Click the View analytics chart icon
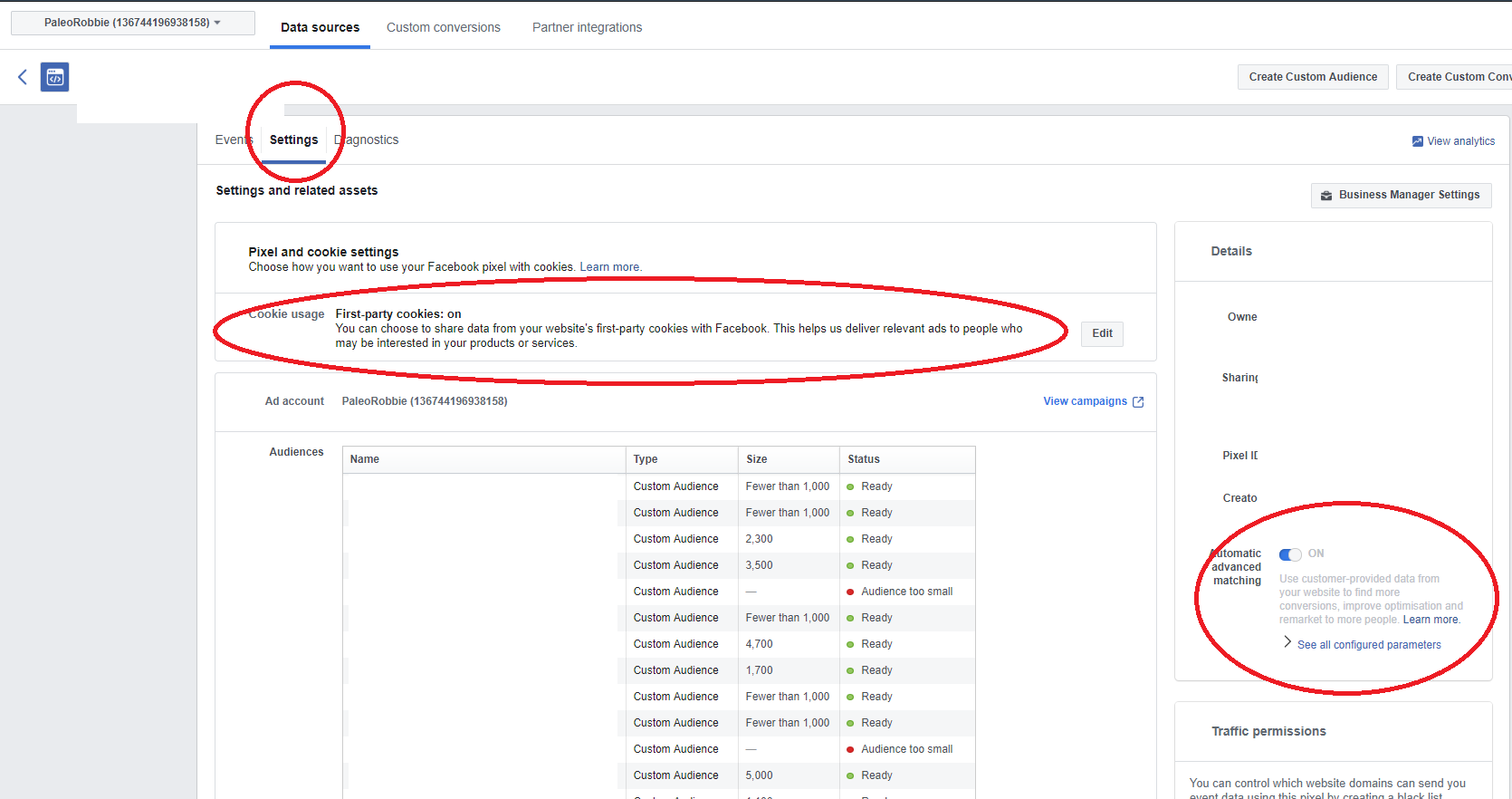Image resolution: width=1512 pixels, height=799 pixels. [1417, 141]
